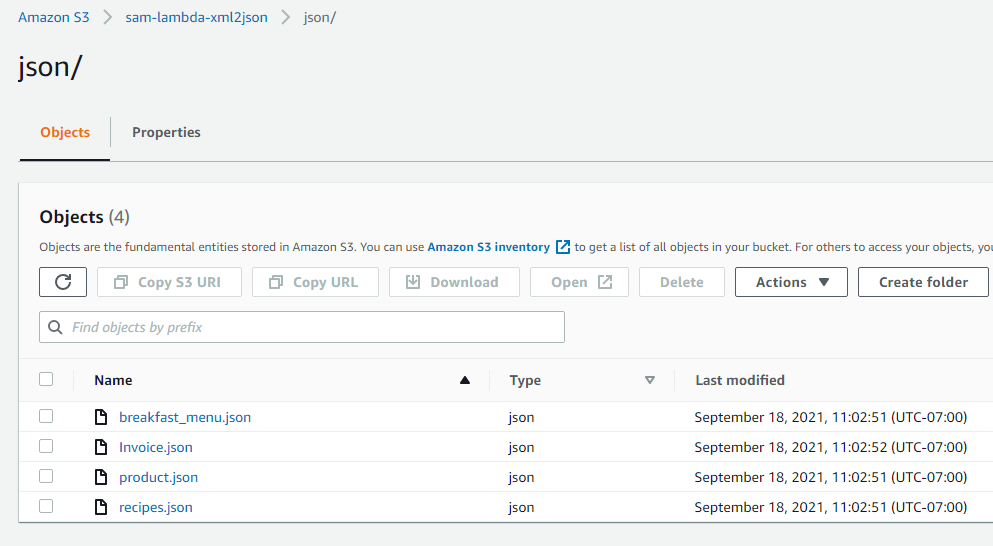Image resolution: width=993 pixels, height=546 pixels.
Task: Click the refresh objects icon button
Action: click(63, 282)
